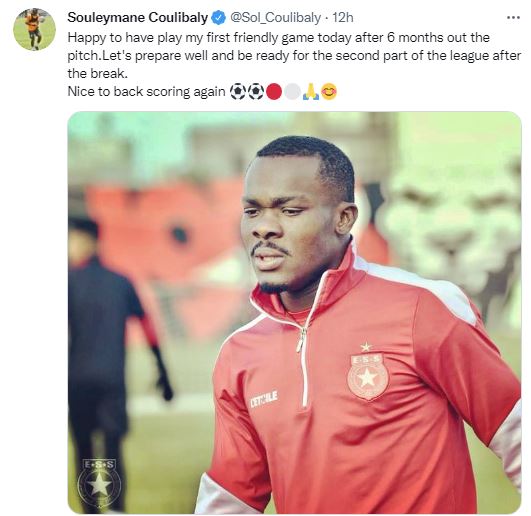Open the @Sol_Coulibaly handle link
This screenshot has height=516, width=531.
tap(275, 18)
